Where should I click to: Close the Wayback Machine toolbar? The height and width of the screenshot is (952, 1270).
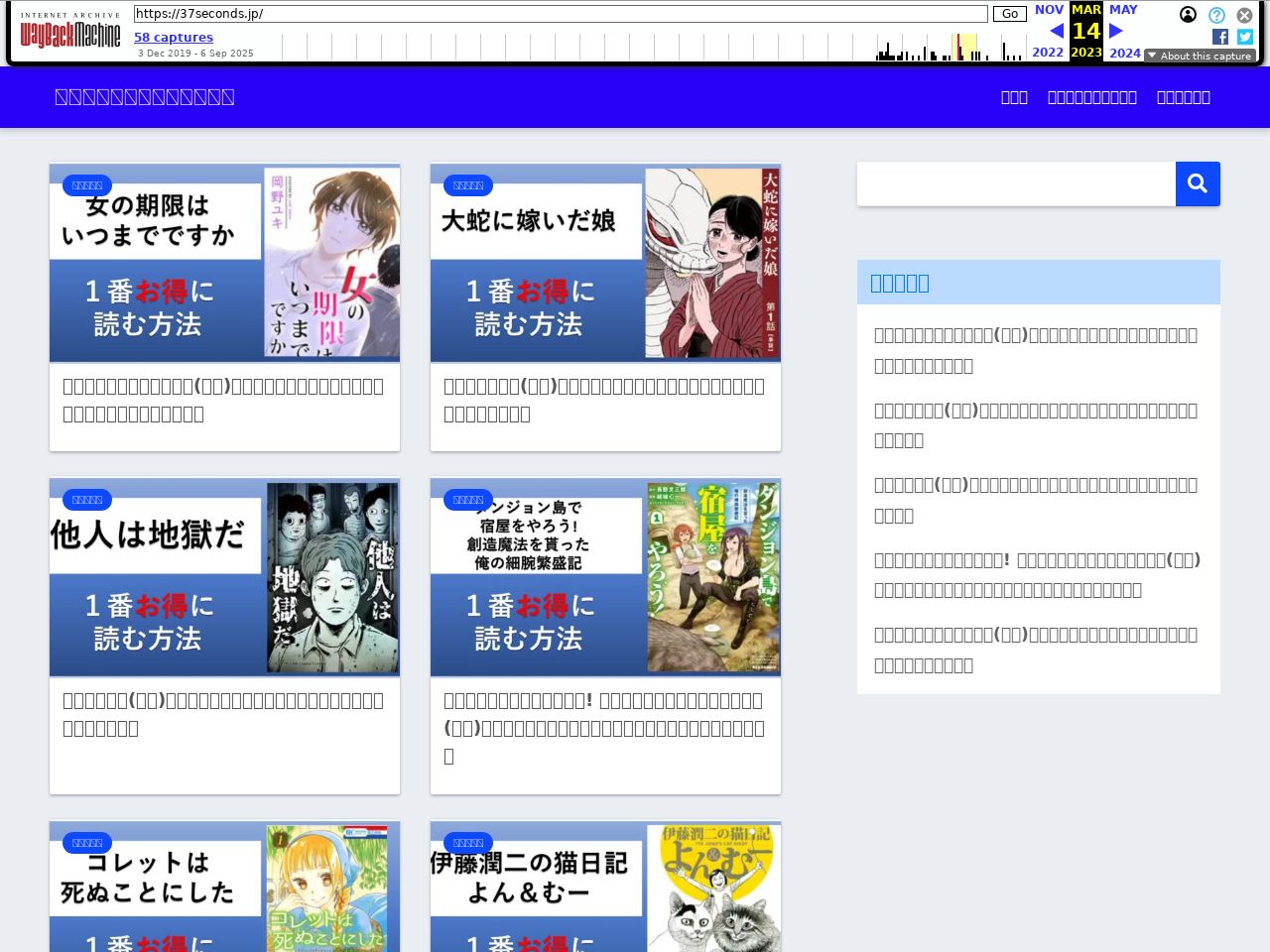tap(1244, 15)
